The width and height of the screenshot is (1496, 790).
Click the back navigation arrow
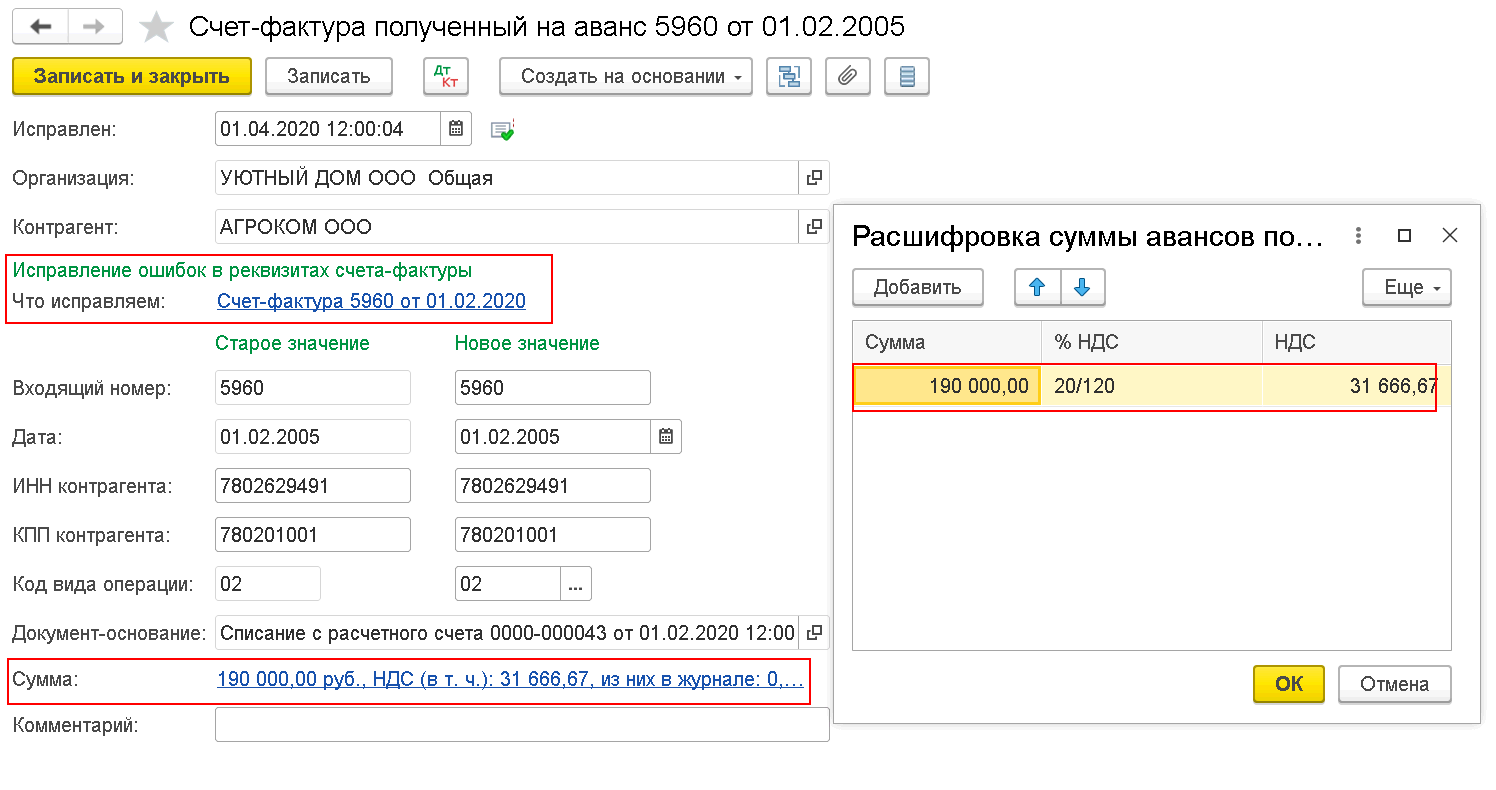(41, 27)
